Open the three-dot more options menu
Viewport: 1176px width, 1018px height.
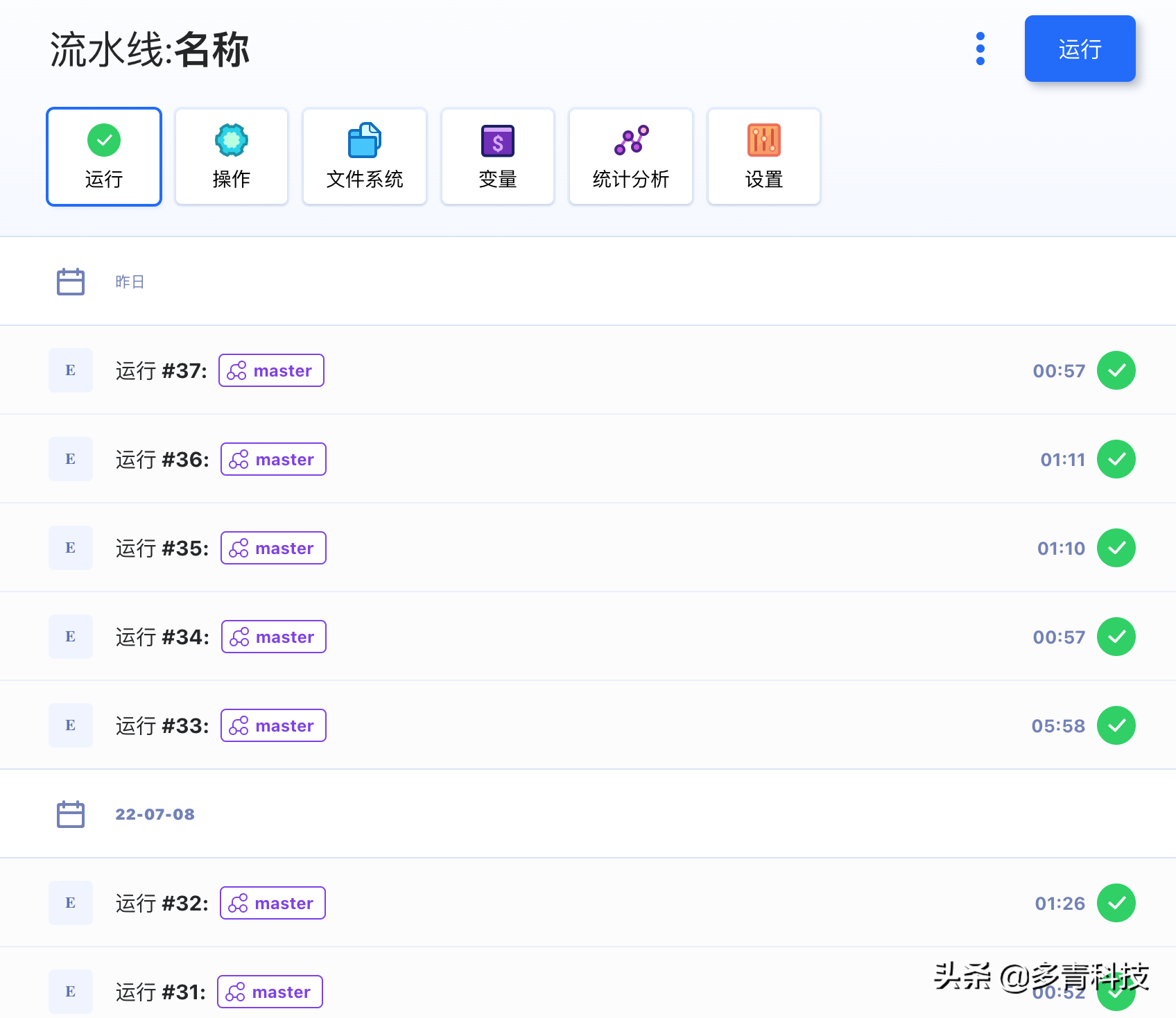[x=980, y=49]
